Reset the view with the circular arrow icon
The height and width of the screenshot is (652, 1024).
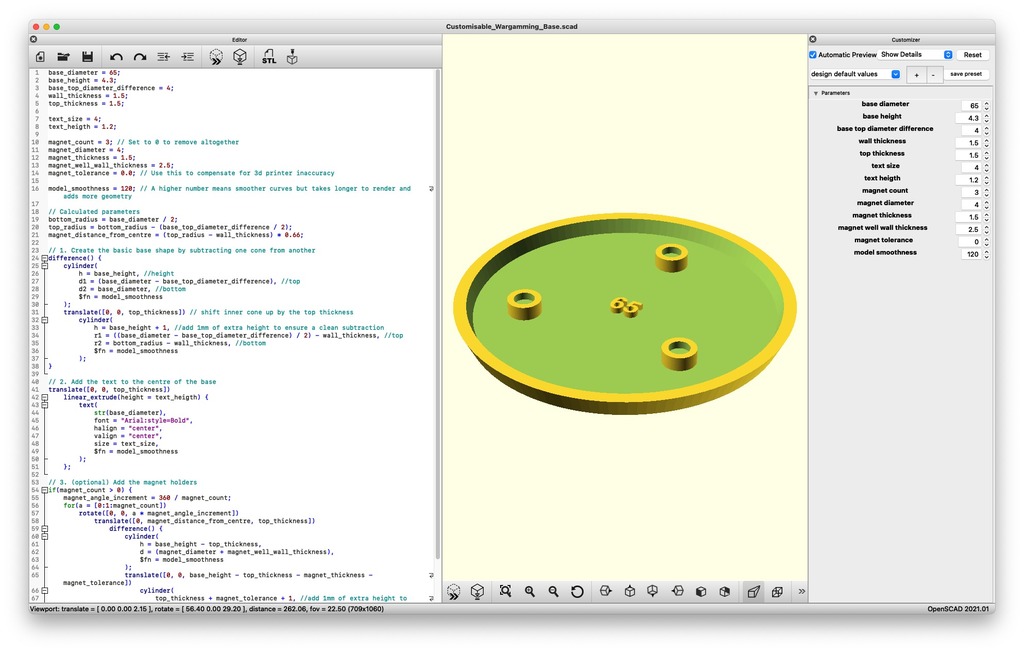click(577, 592)
